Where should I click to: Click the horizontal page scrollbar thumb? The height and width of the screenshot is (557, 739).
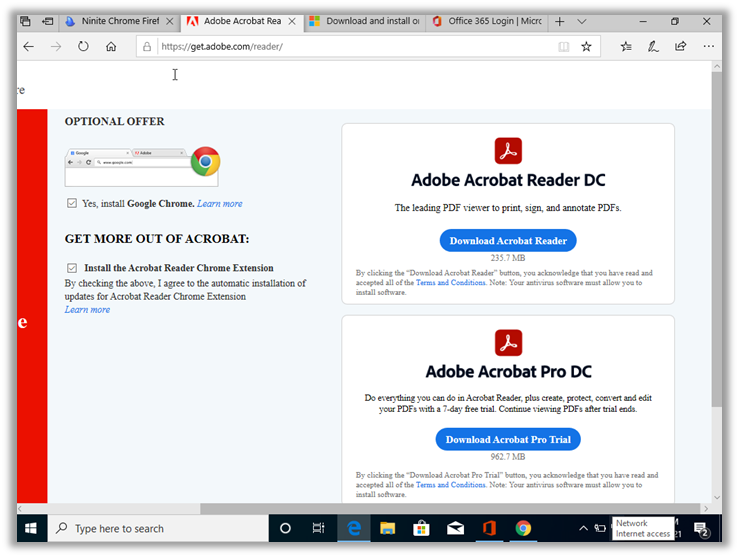tap(450, 508)
